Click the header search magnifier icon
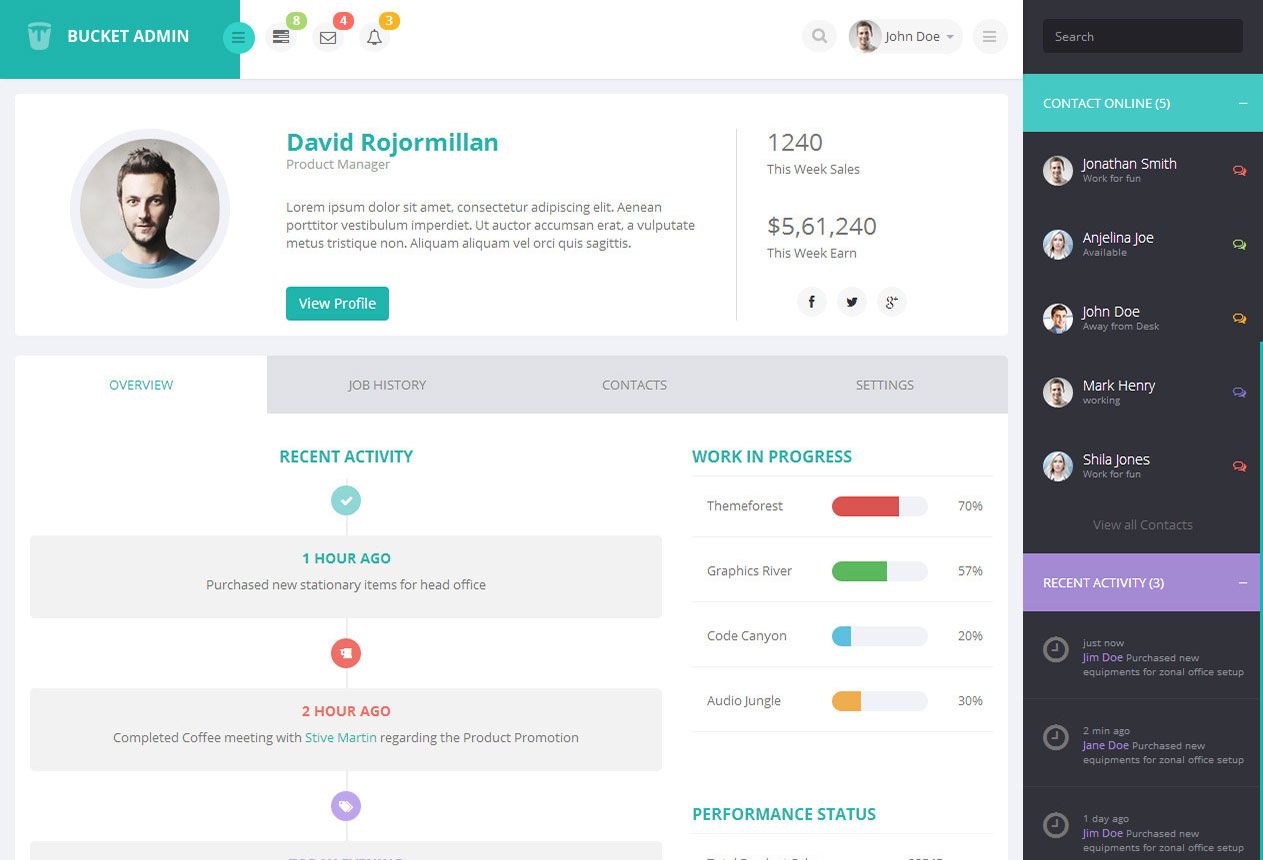The height and width of the screenshot is (860, 1263). pos(819,37)
